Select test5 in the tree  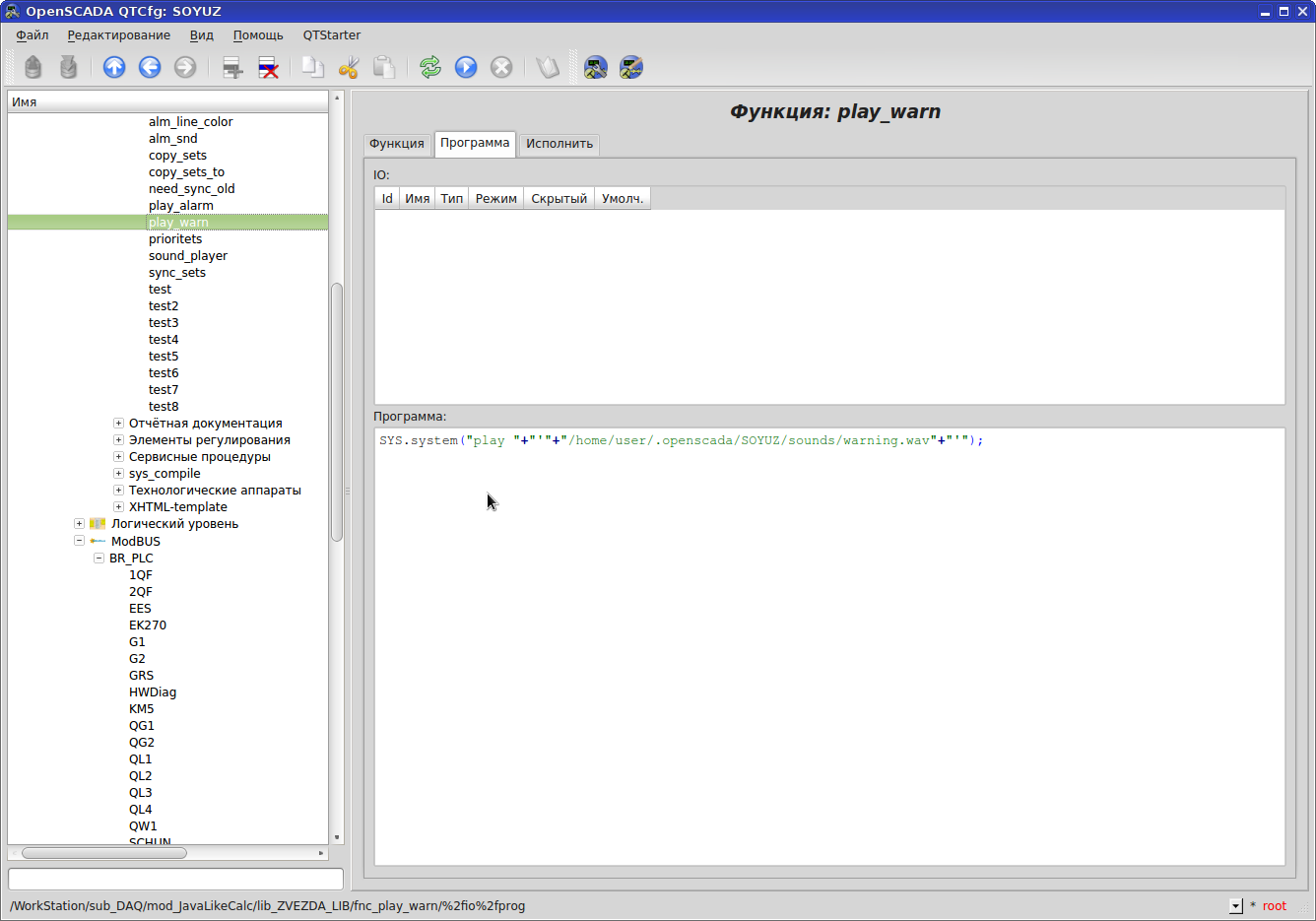click(x=164, y=357)
